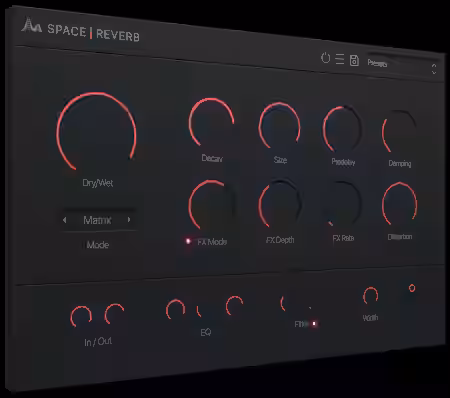The width and height of the screenshot is (450, 398).
Task: Click the tiny knob right of Width
Action: coord(412,288)
